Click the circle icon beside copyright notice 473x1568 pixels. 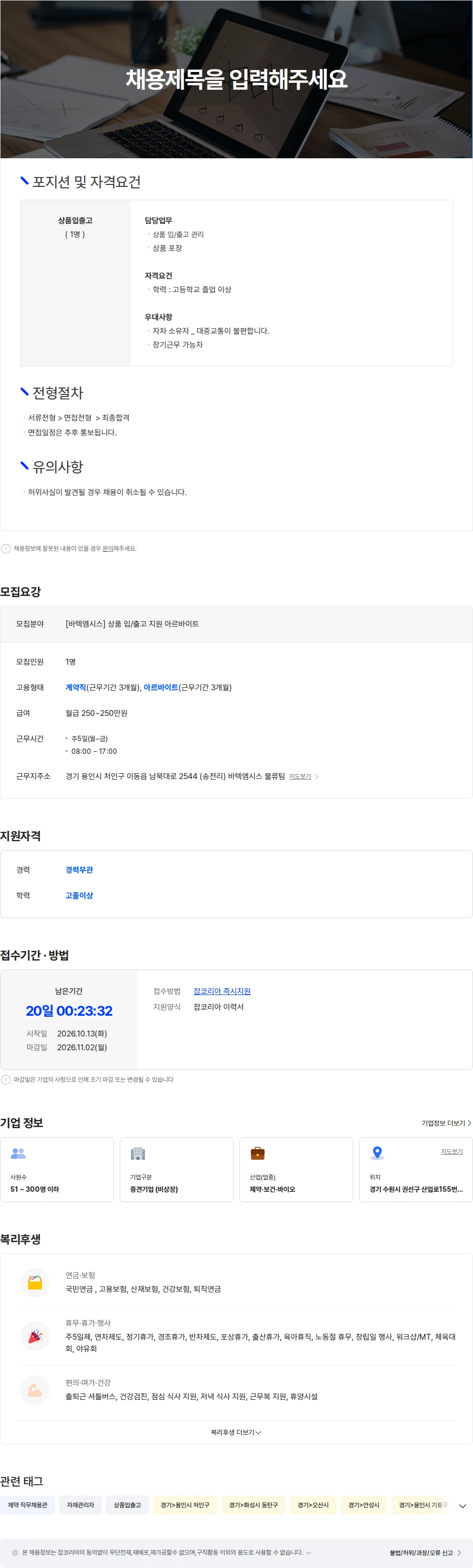[x=15, y=1552]
